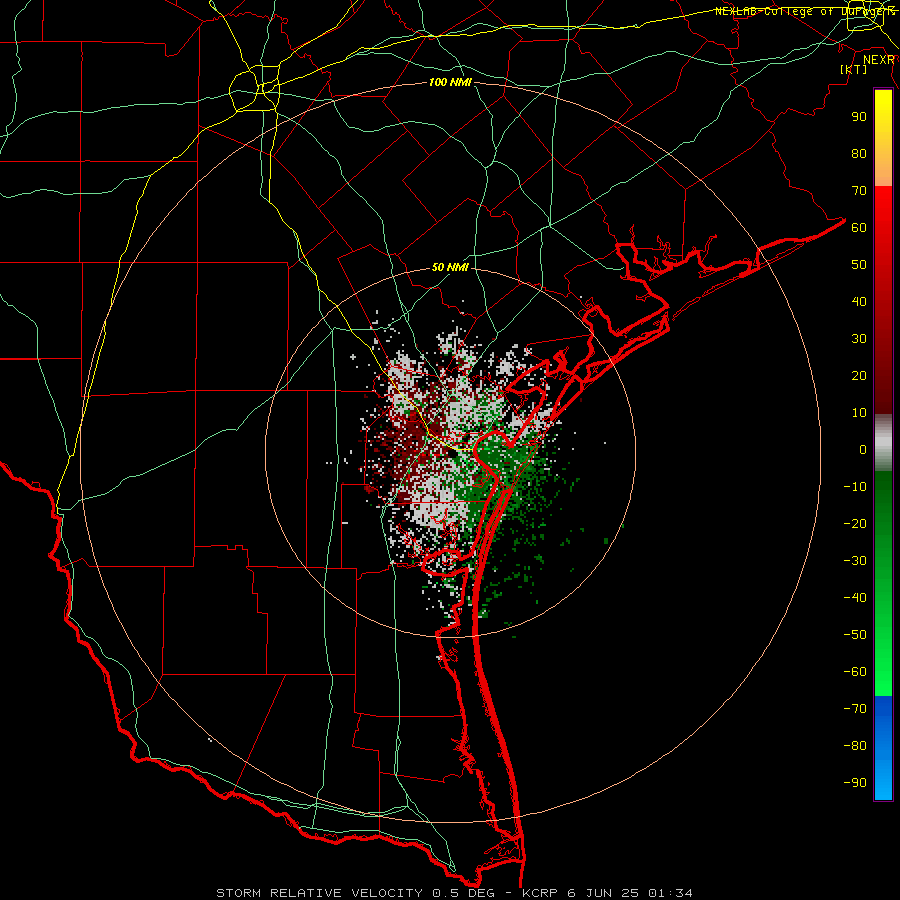The image size is (900, 900).
Task: Pick the yellow segment of the color bar
Action: coord(883,138)
